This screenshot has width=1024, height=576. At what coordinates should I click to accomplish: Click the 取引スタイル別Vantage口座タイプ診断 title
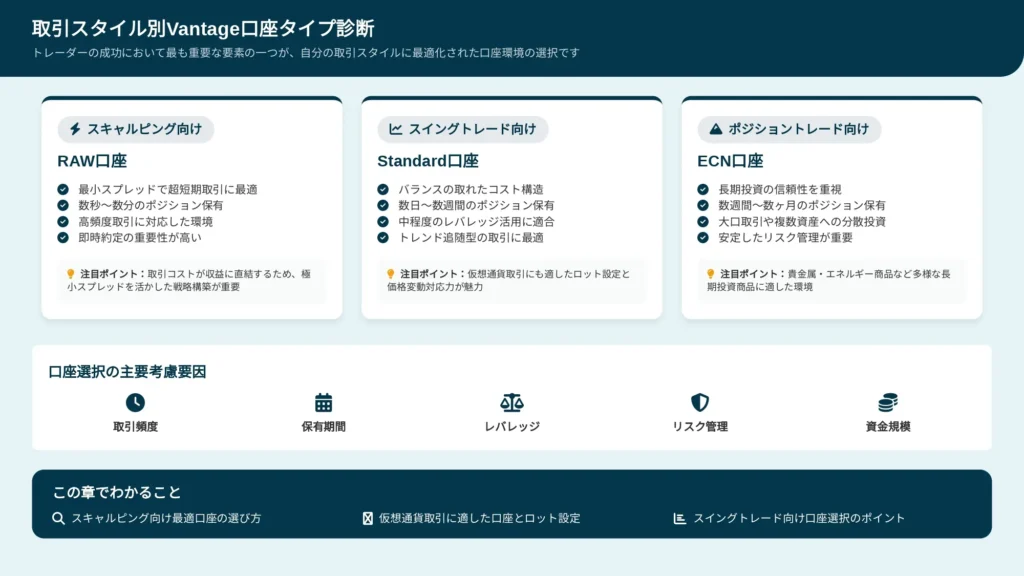tap(203, 29)
